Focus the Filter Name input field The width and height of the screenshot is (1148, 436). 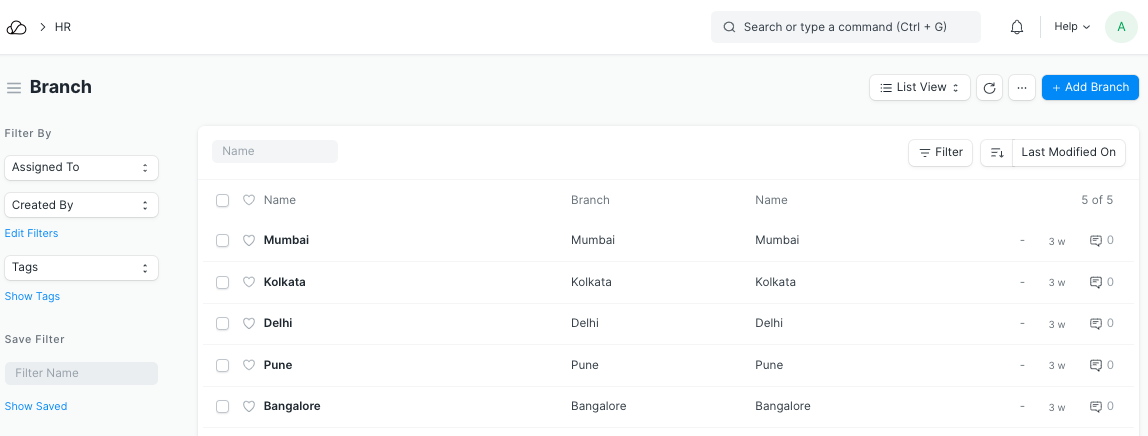click(x=81, y=373)
